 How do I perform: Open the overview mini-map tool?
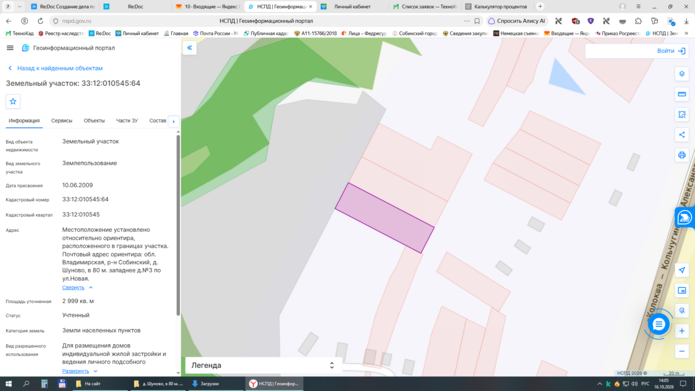click(682, 290)
